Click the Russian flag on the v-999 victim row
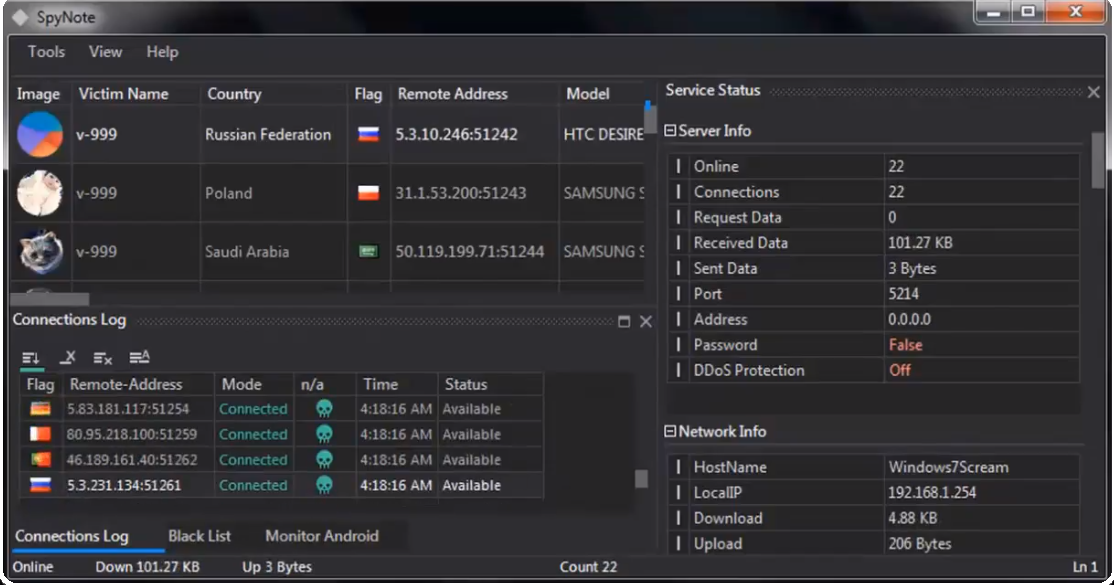1114x585 pixels. point(368,134)
